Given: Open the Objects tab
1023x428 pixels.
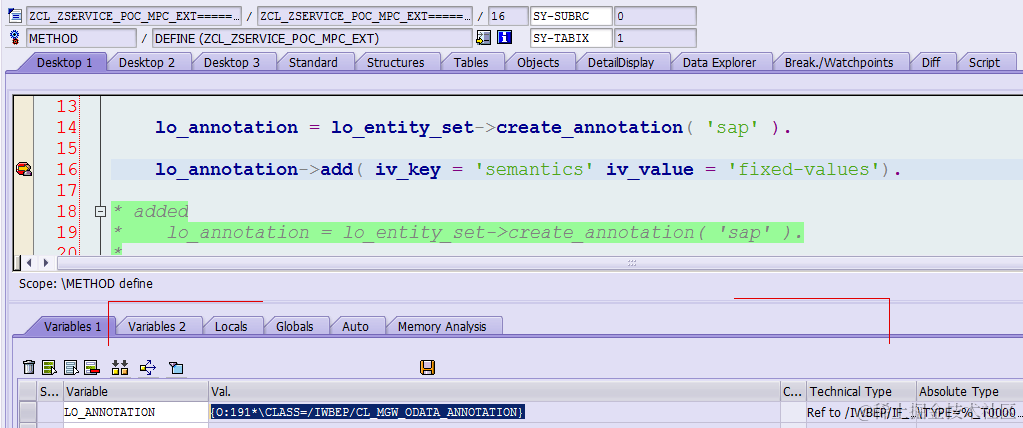Looking at the screenshot, I should coord(538,63).
